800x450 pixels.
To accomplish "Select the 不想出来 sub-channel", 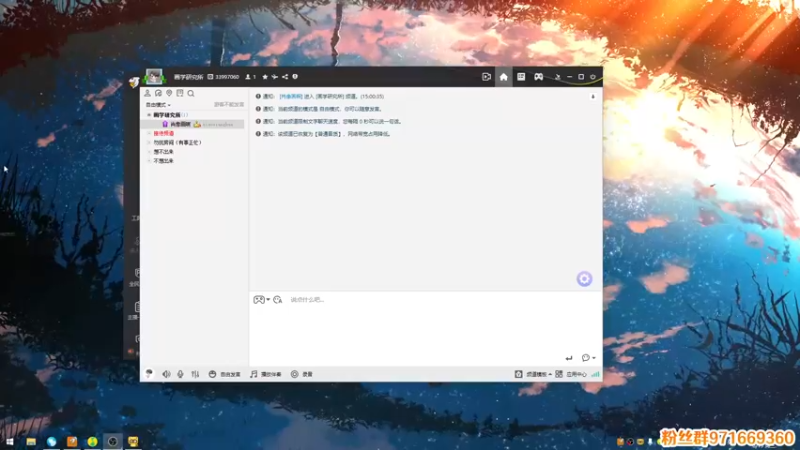I will coord(163,161).
